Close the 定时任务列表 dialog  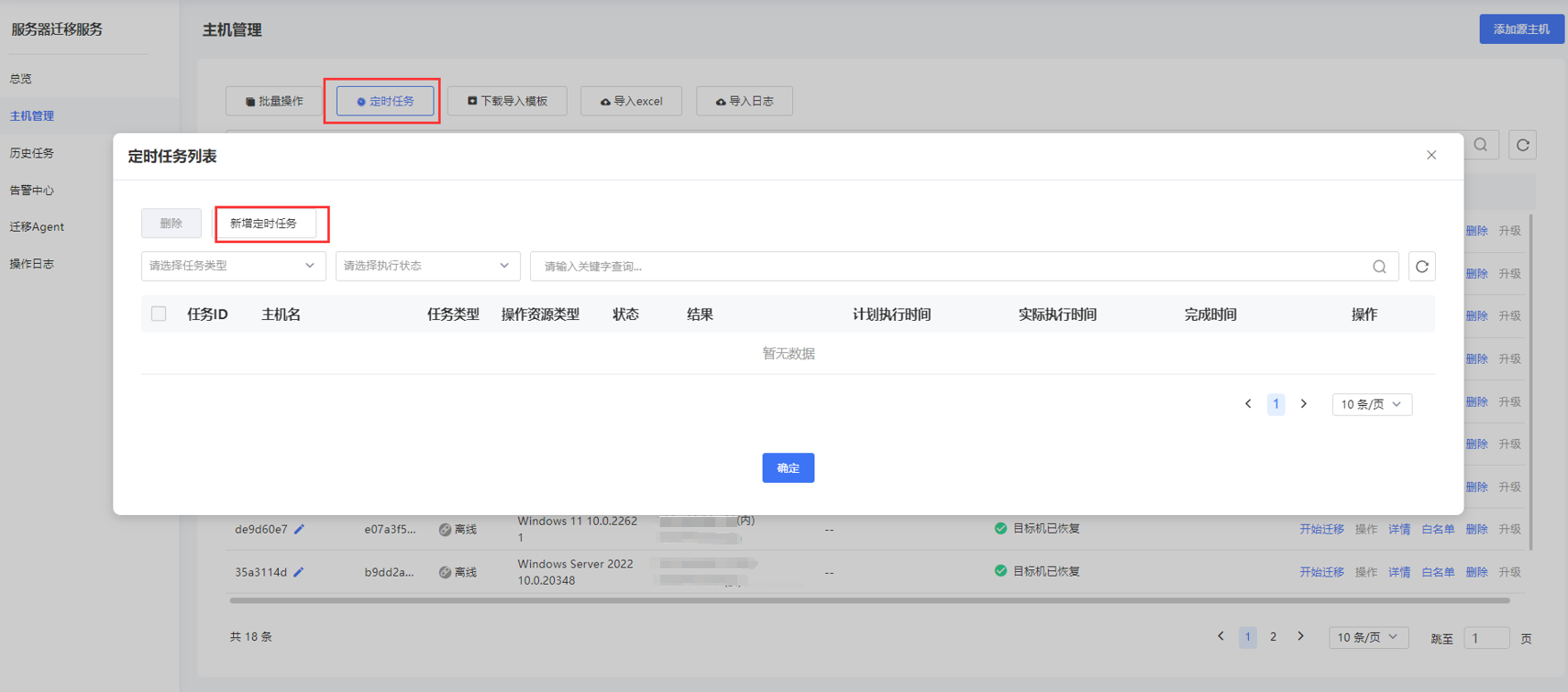point(1431,155)
